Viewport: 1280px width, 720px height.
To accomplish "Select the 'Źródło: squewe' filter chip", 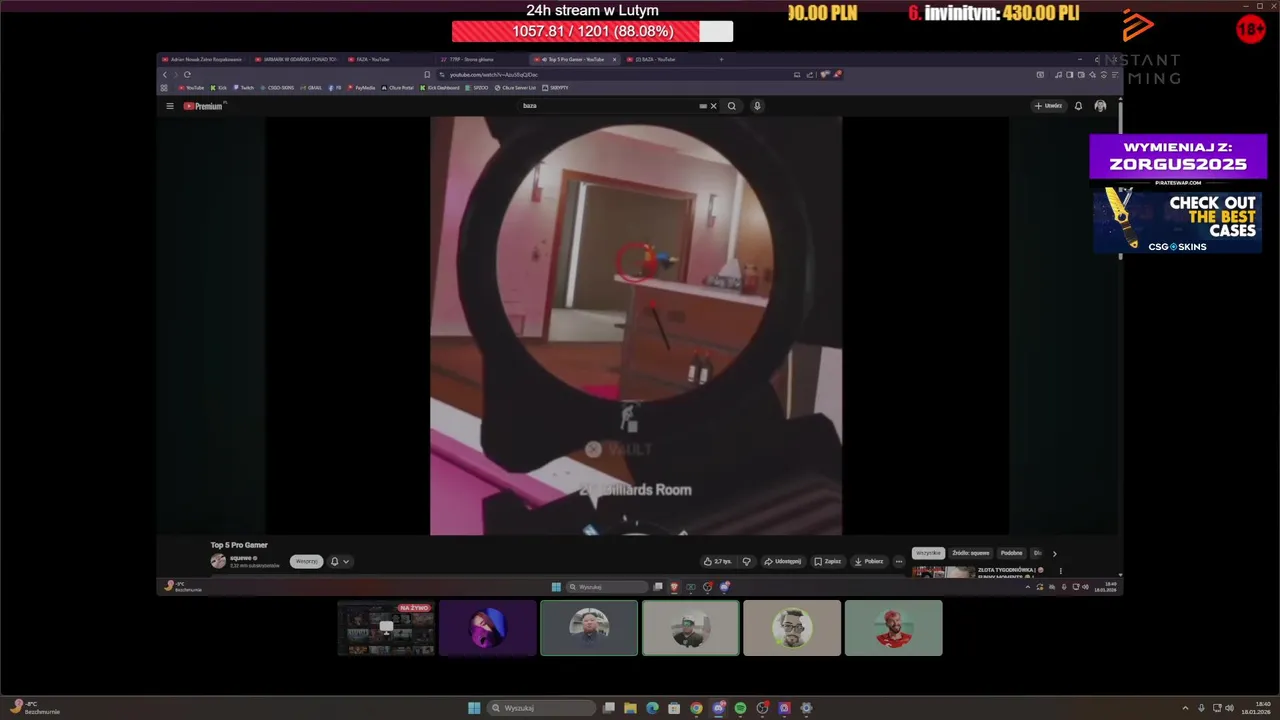I will pyautogui.click(x=970, y=553).
